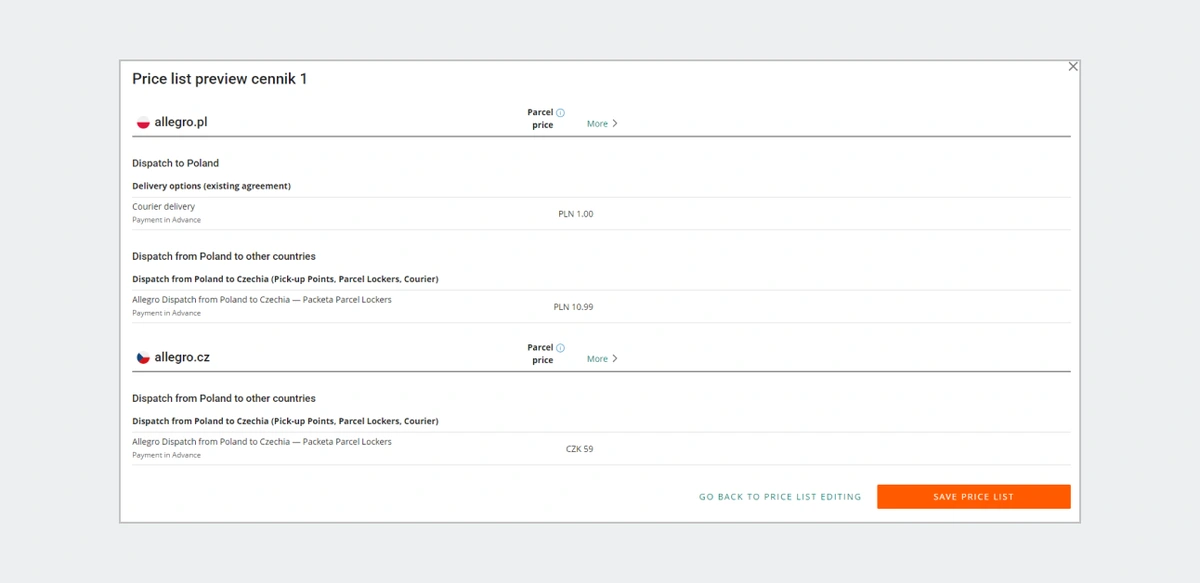This screenshot has height=583, width=1200.
Task: Click Delivery options (existing agreement) subheading
Action: (x=211, y=186)
